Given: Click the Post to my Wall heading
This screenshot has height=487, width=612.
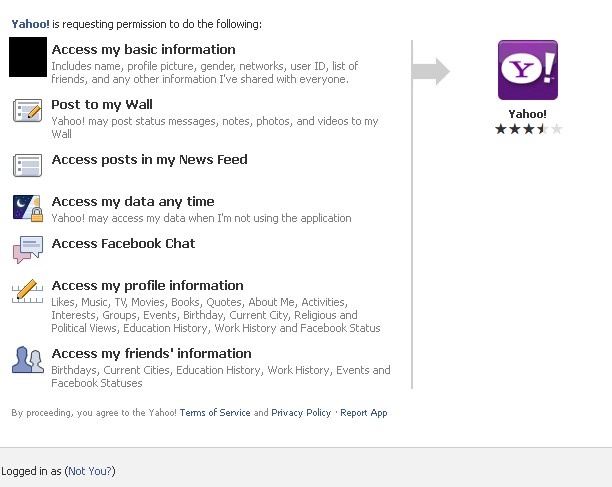Looking at the screenshot, I should [102, 105].
